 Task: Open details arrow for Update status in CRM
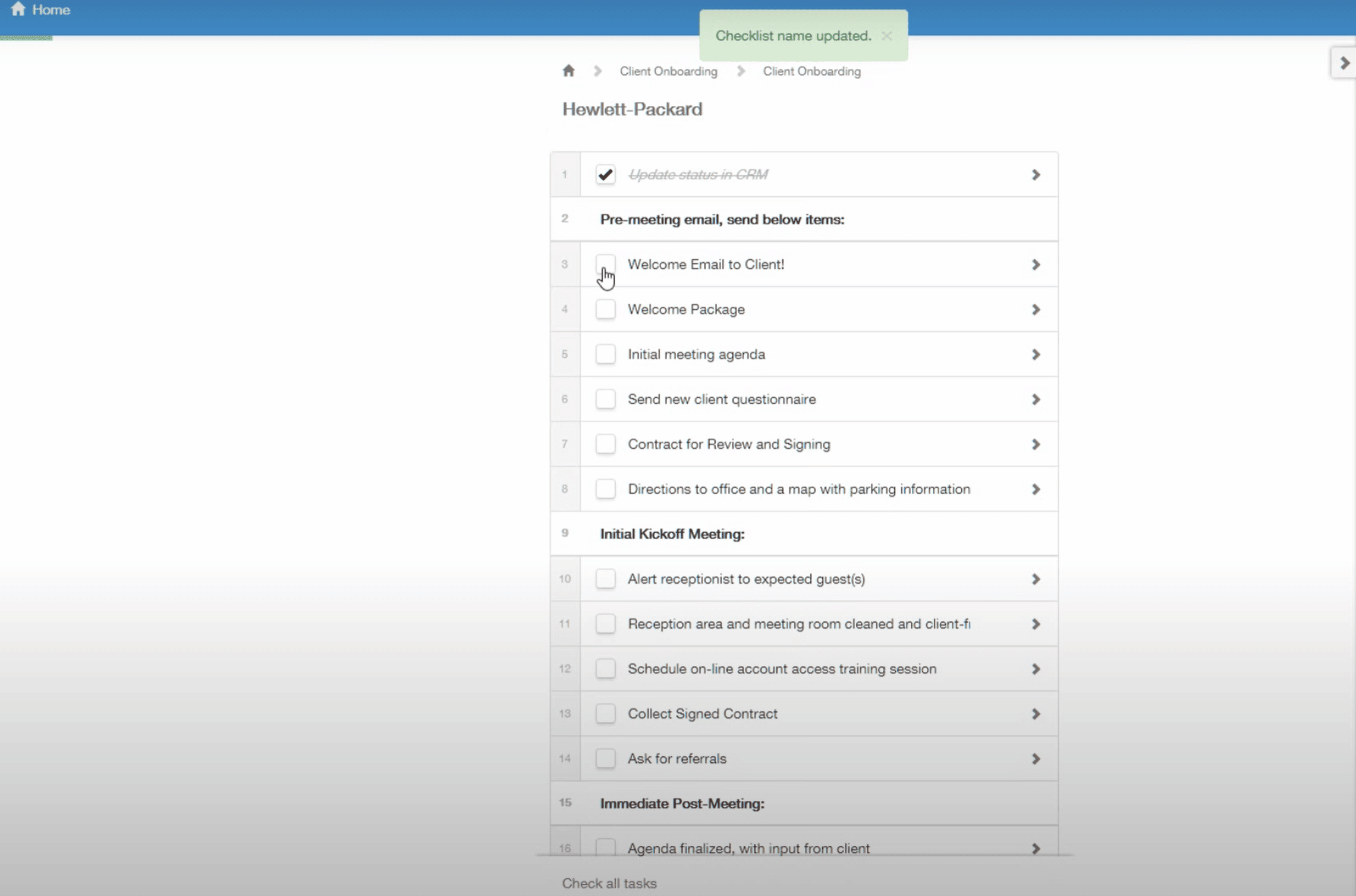pos(1036,175)
